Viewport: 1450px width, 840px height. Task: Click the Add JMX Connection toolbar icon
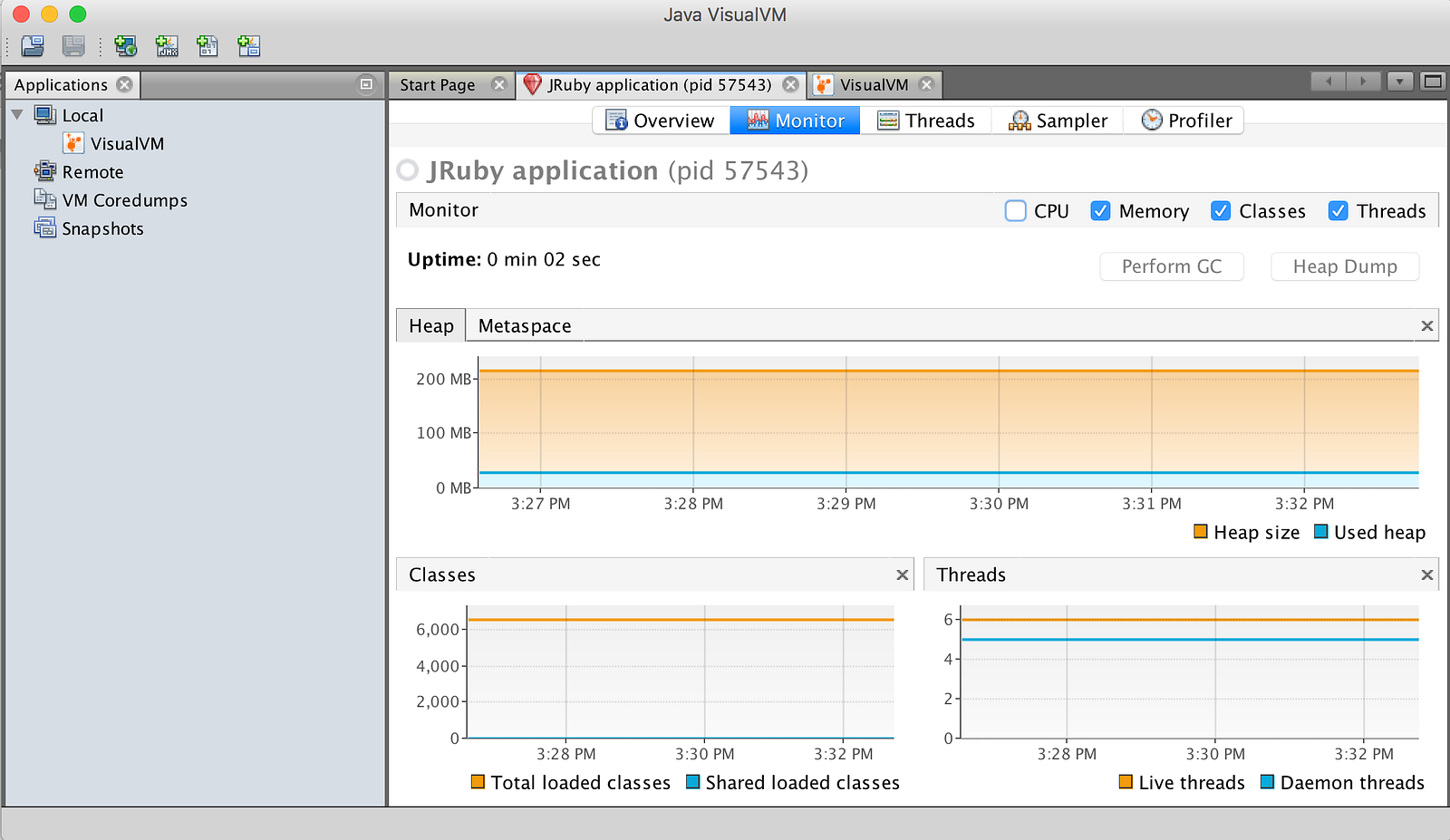tap(167, 45)
